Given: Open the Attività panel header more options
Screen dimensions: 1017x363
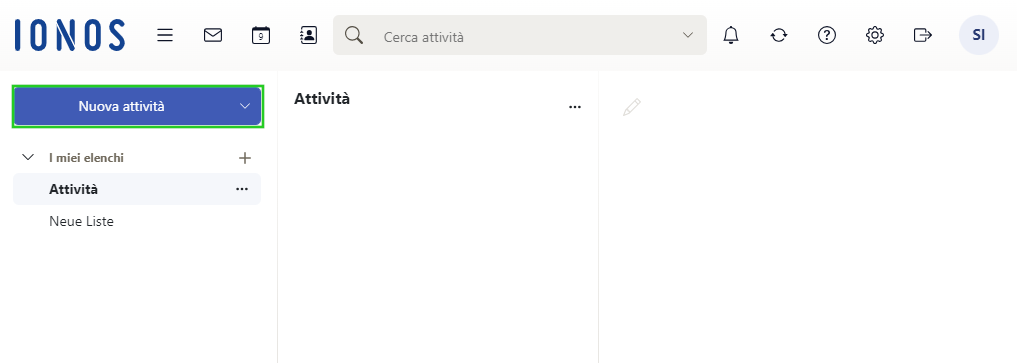Looking at the screenshot, I should (x=575, y=107).
